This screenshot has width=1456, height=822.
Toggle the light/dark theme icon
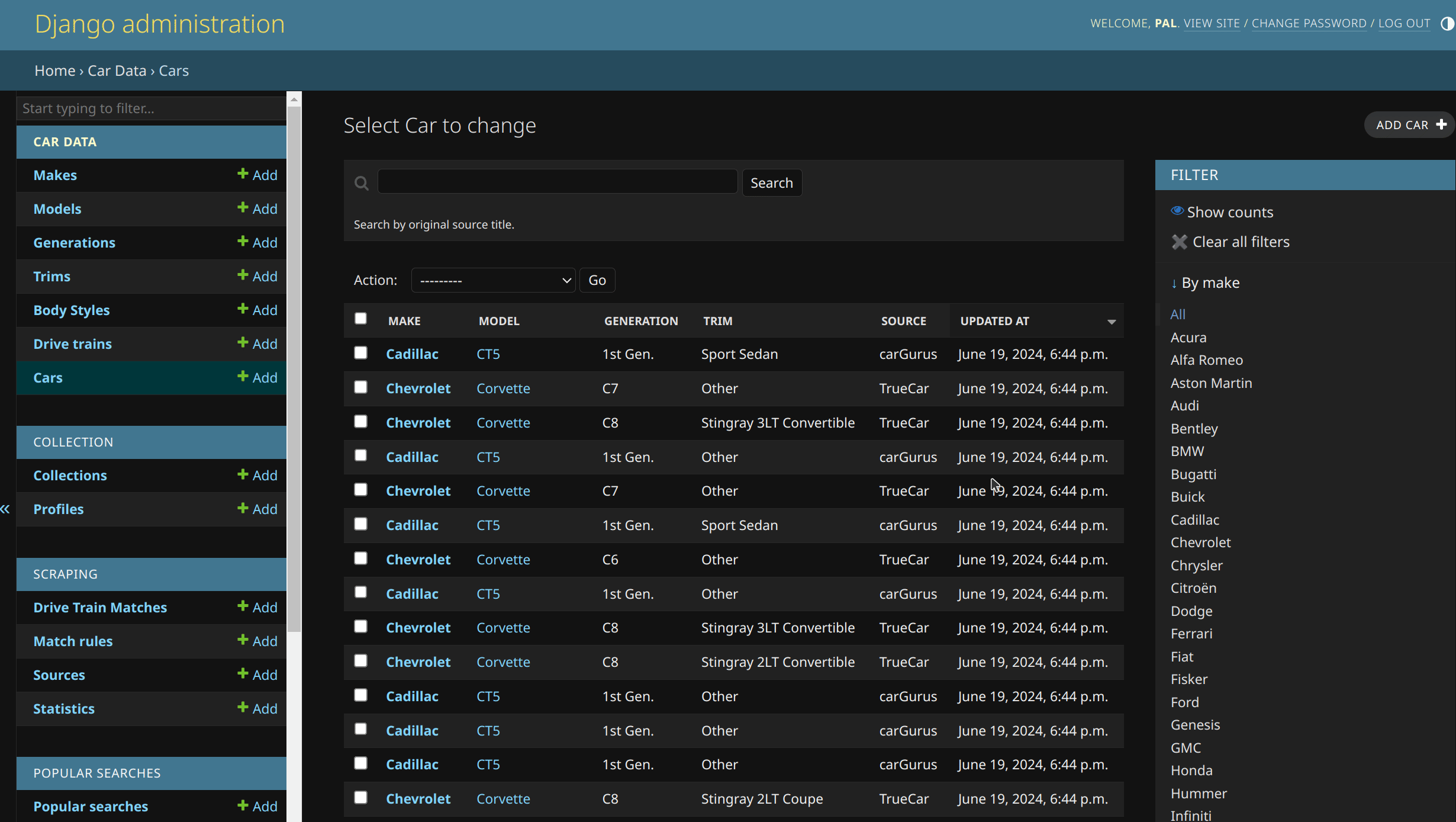pyautogui.click(x=1447, y=24)
